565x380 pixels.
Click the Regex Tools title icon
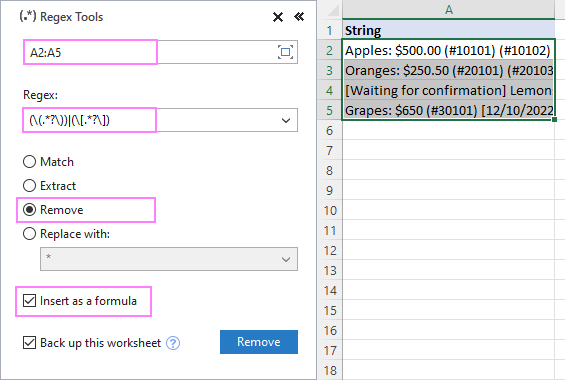28,17
